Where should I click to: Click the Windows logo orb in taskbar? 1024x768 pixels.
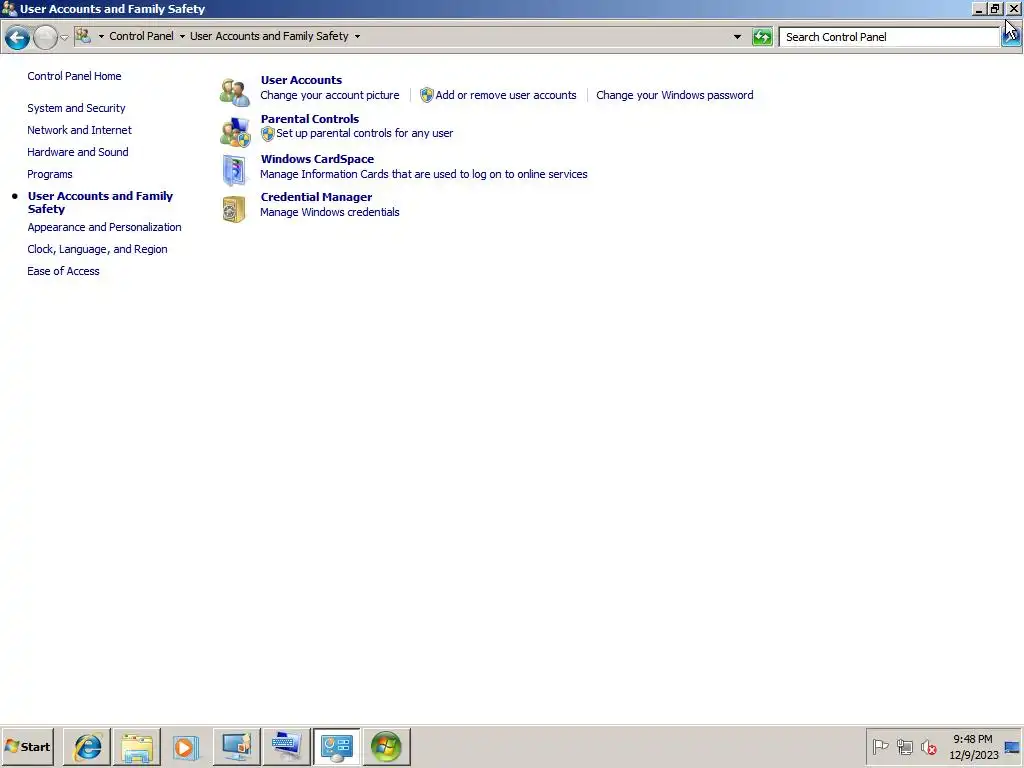click(x=387, y=746)
